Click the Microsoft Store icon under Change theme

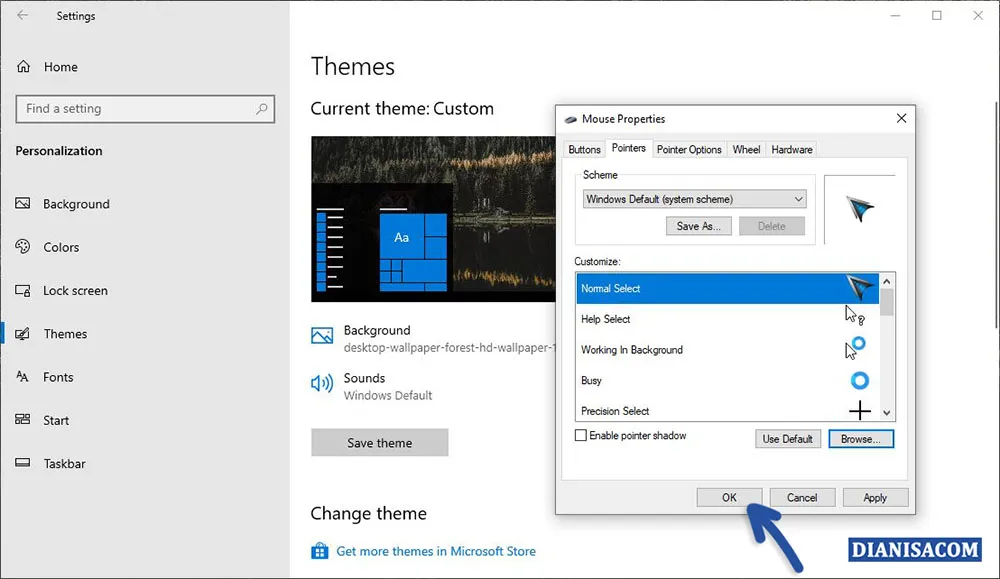320,551
